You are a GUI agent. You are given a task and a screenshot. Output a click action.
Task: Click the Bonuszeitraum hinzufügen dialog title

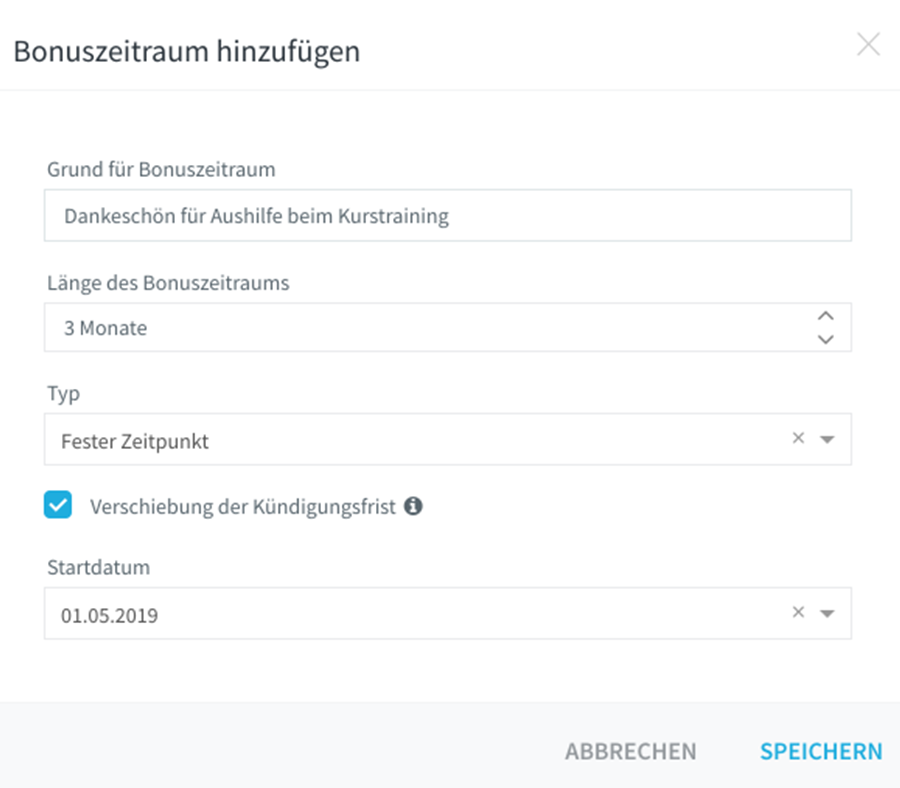pyautogui.click(x=187, y=52)
